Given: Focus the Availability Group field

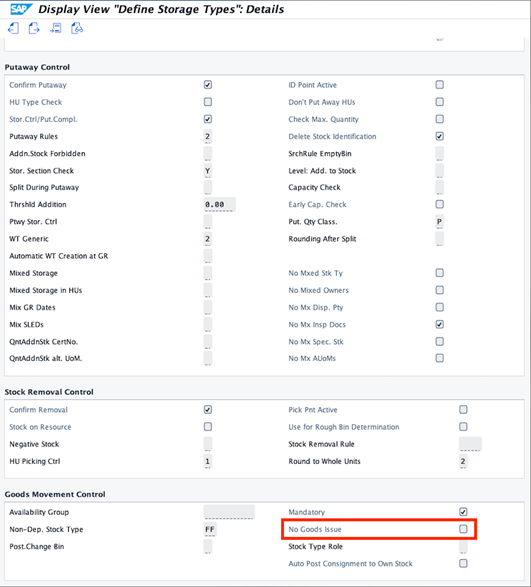Looking at the screenshot, I should pyautogui.click(x=229, y=512).
